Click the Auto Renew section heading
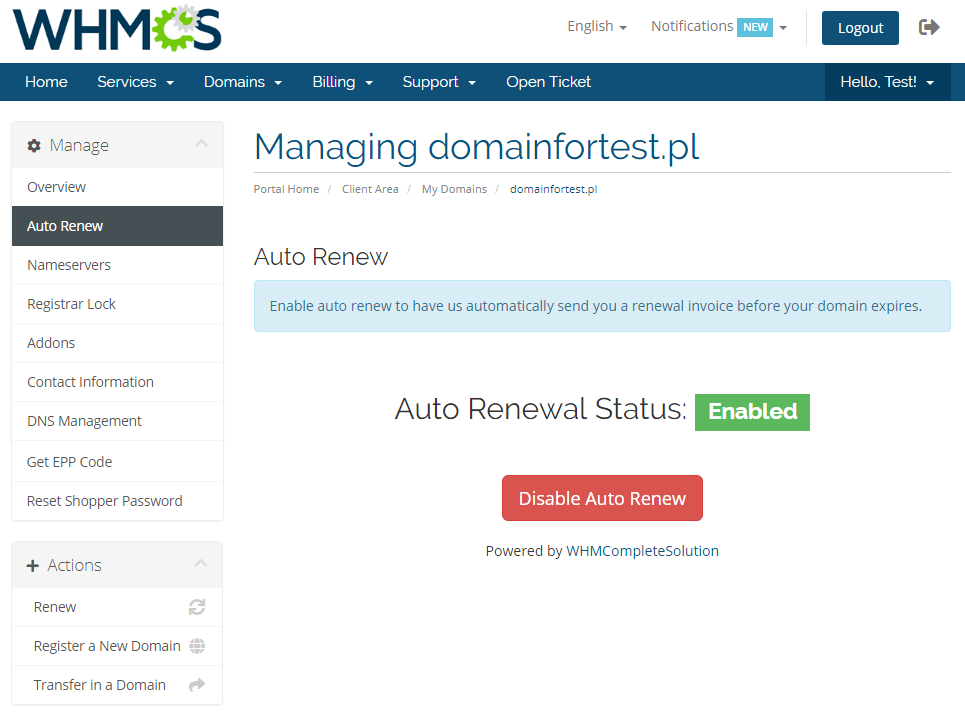965x728 pixels. 321,257
